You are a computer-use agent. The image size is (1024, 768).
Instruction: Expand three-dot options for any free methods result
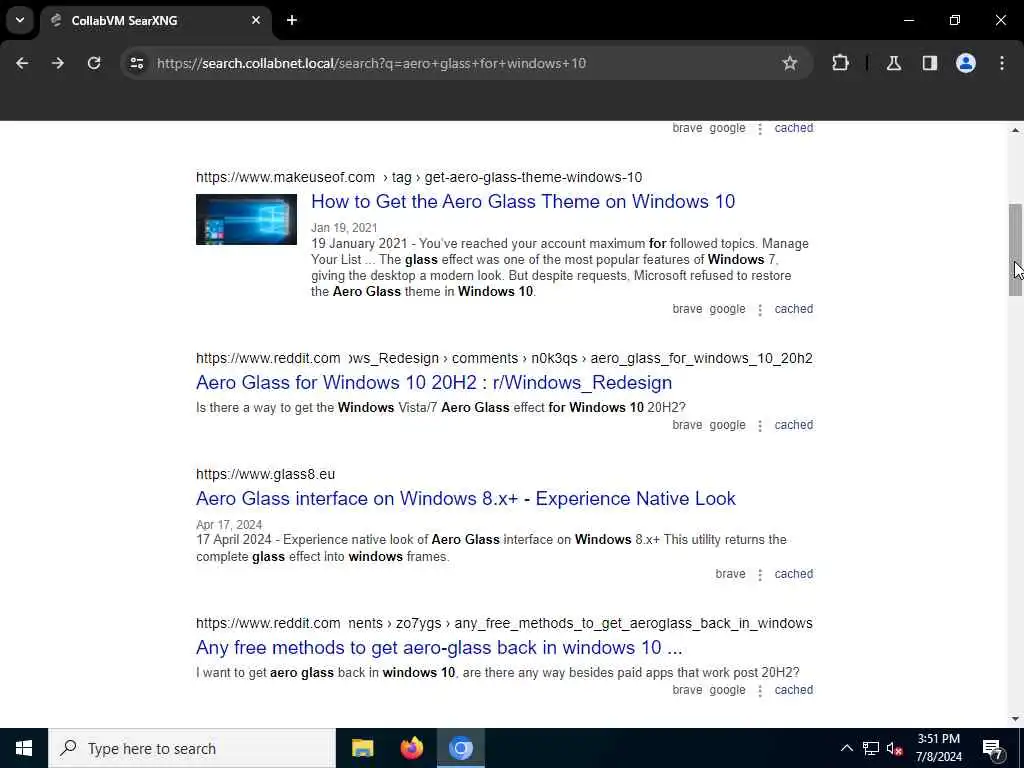[x=760, y=691]
